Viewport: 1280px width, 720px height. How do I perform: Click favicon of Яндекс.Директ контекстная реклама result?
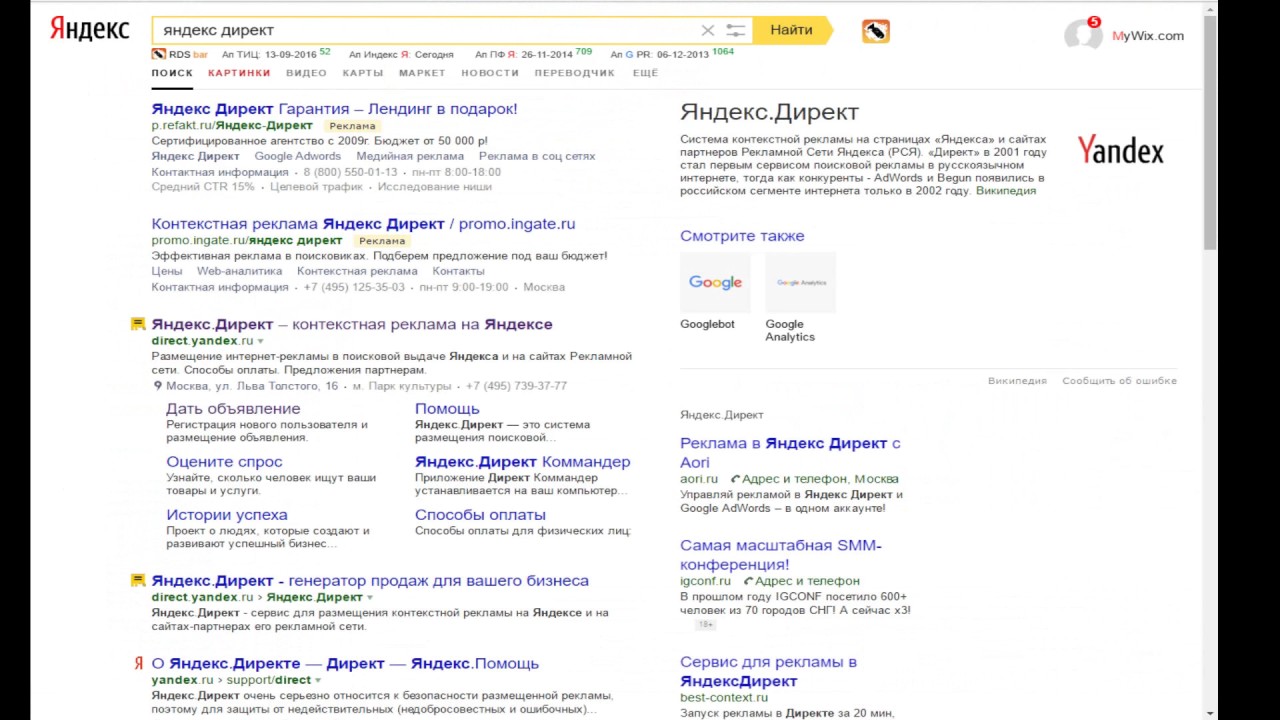(139, 324)
